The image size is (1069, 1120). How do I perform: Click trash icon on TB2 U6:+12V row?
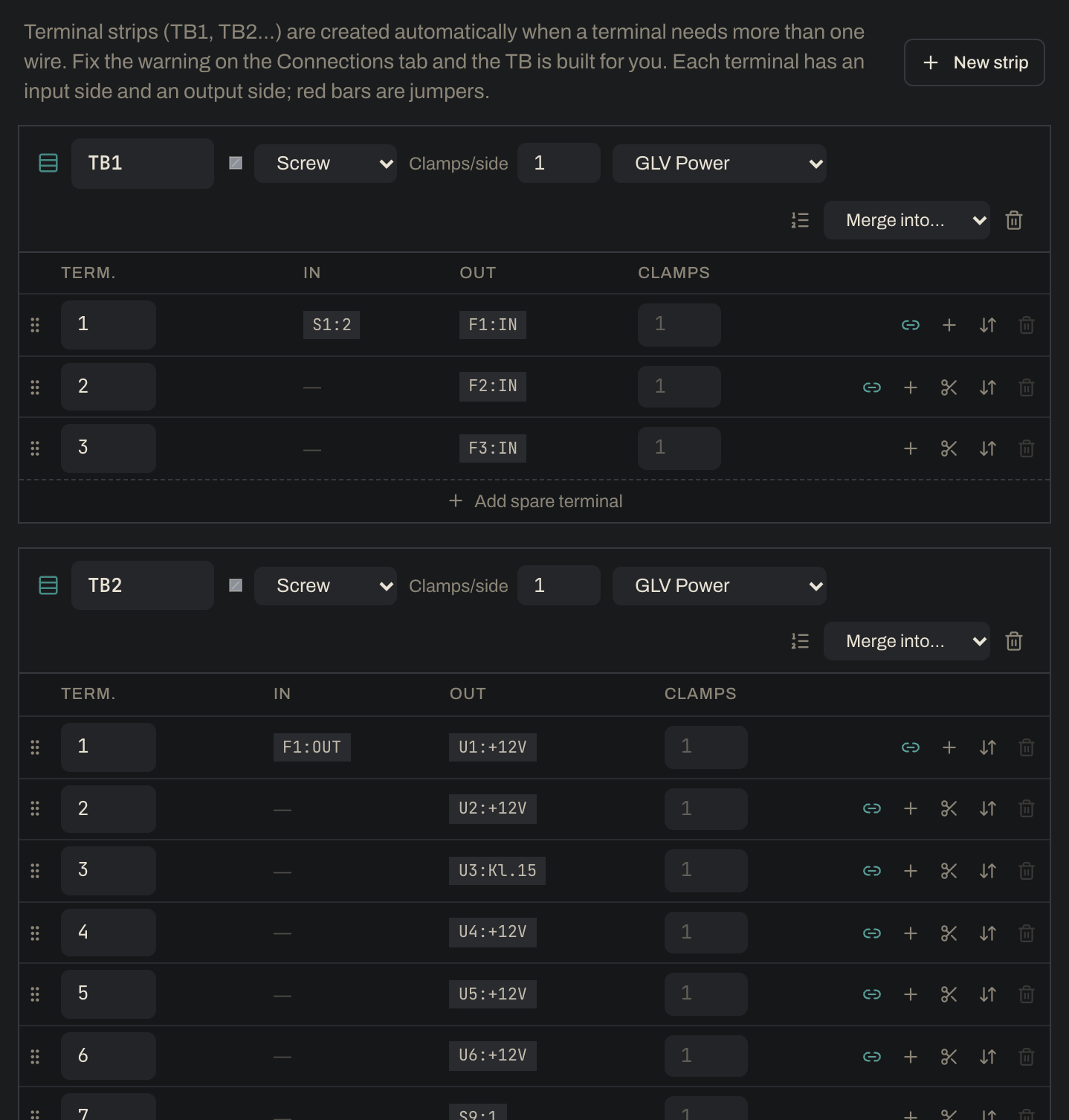click(1027, 1057)
